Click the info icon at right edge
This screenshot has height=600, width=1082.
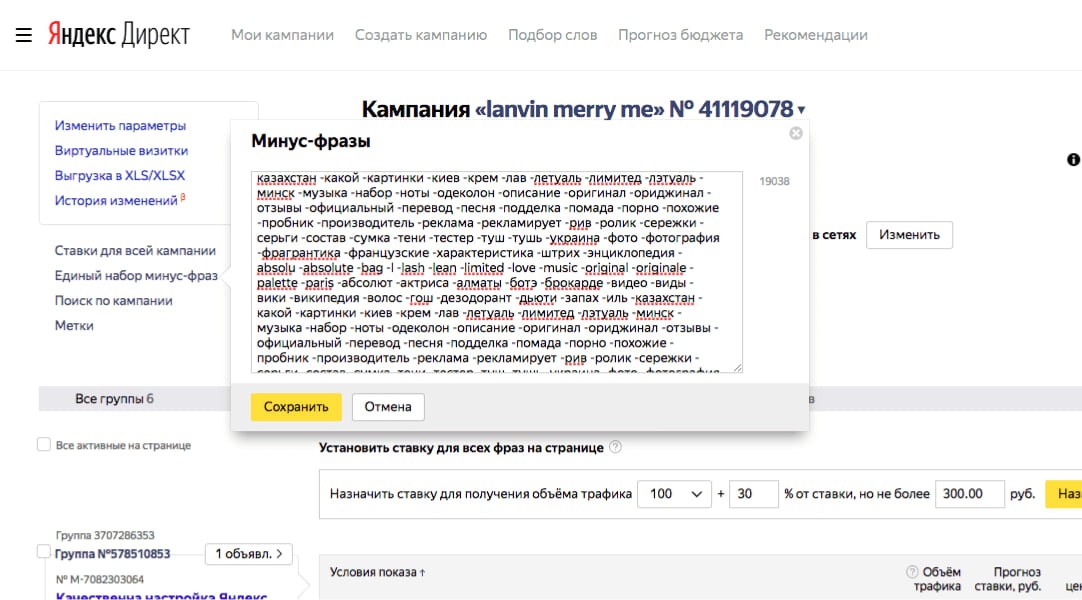pos(1073,160)
